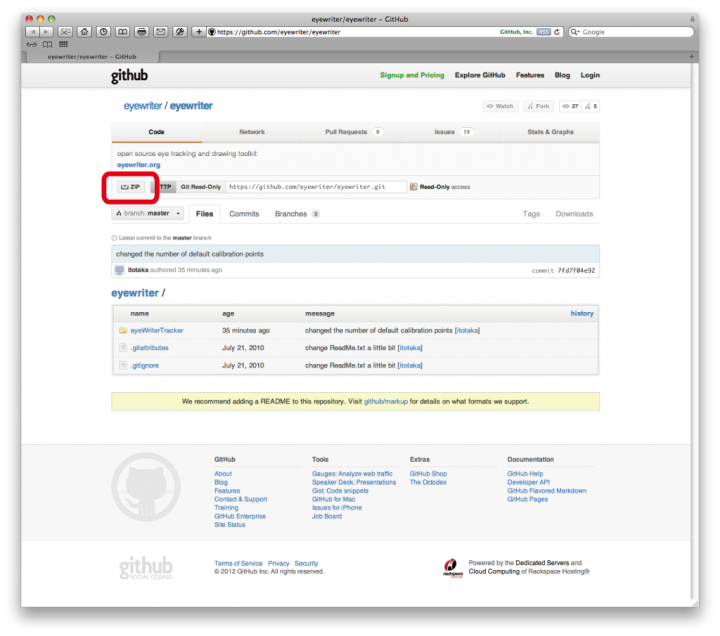Viewport: 720px width, 636px height.
Task: Click the Print icon in the toolbar
Action: [x=142, y=32]
